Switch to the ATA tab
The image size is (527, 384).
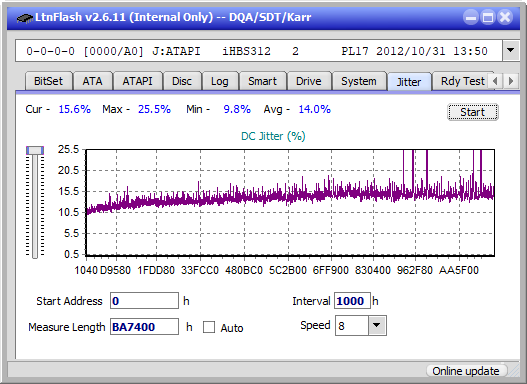[x=92, y=81]
